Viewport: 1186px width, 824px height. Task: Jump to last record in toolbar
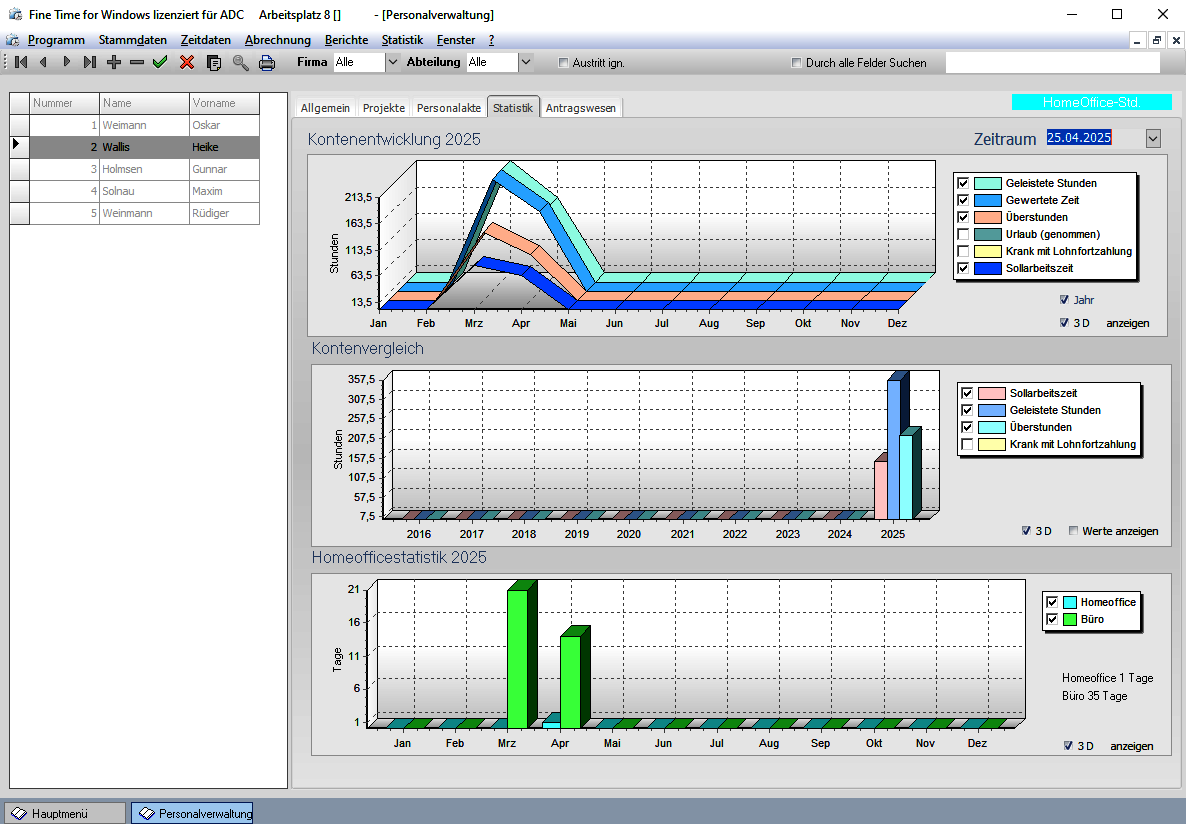90,62
